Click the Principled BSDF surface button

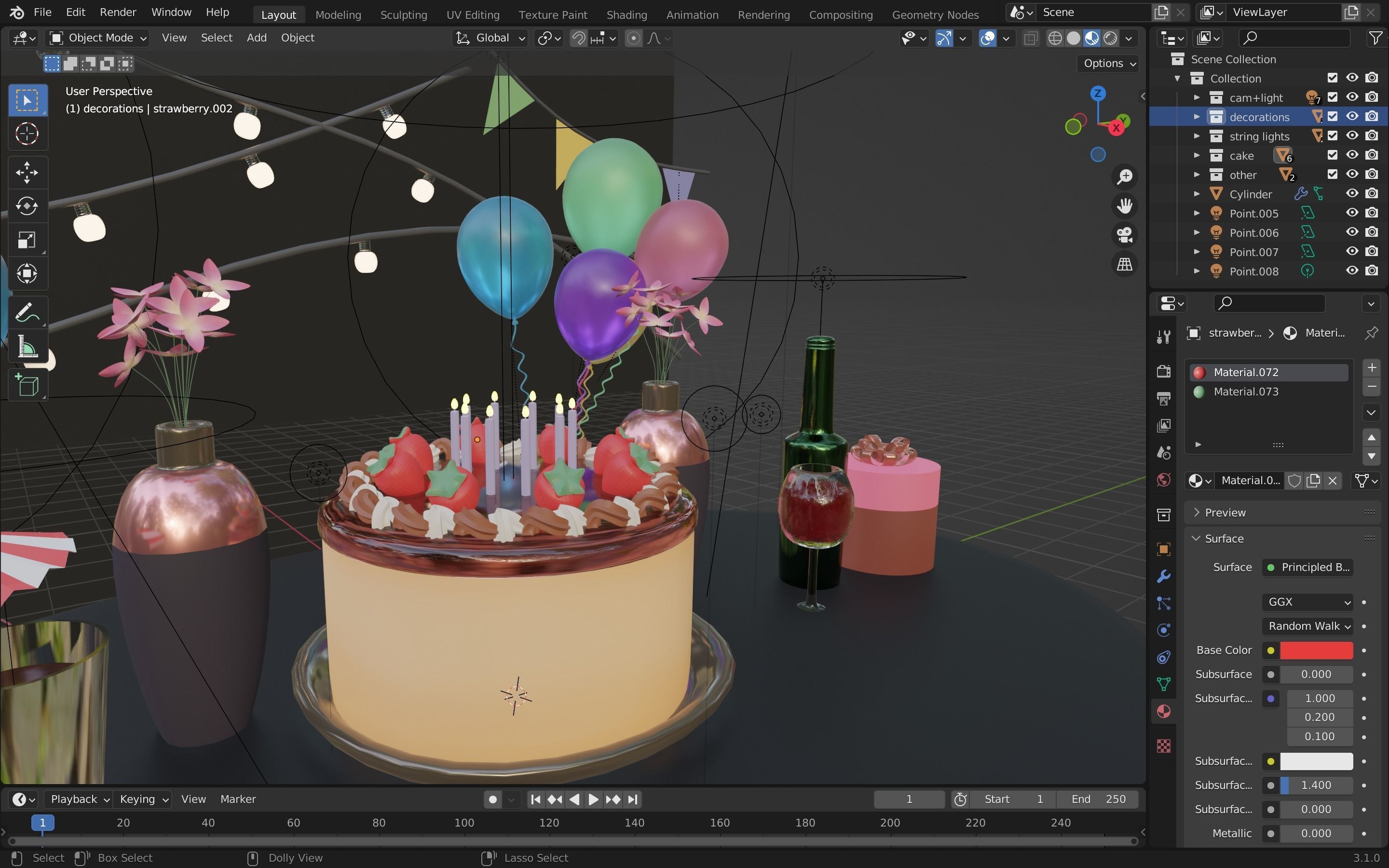point(1307,567)
